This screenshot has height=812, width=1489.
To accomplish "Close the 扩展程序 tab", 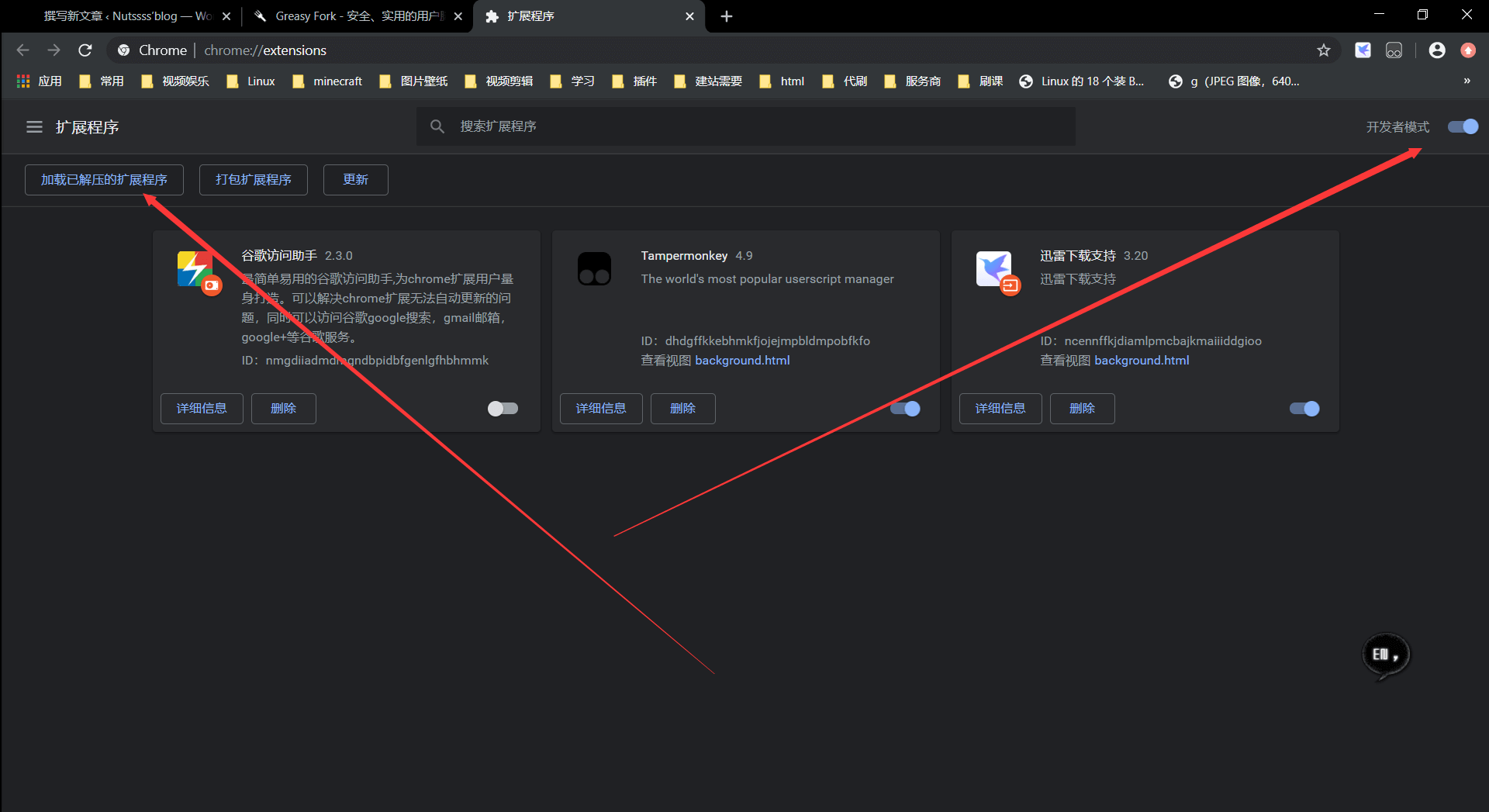I will [x=689, y=16].
